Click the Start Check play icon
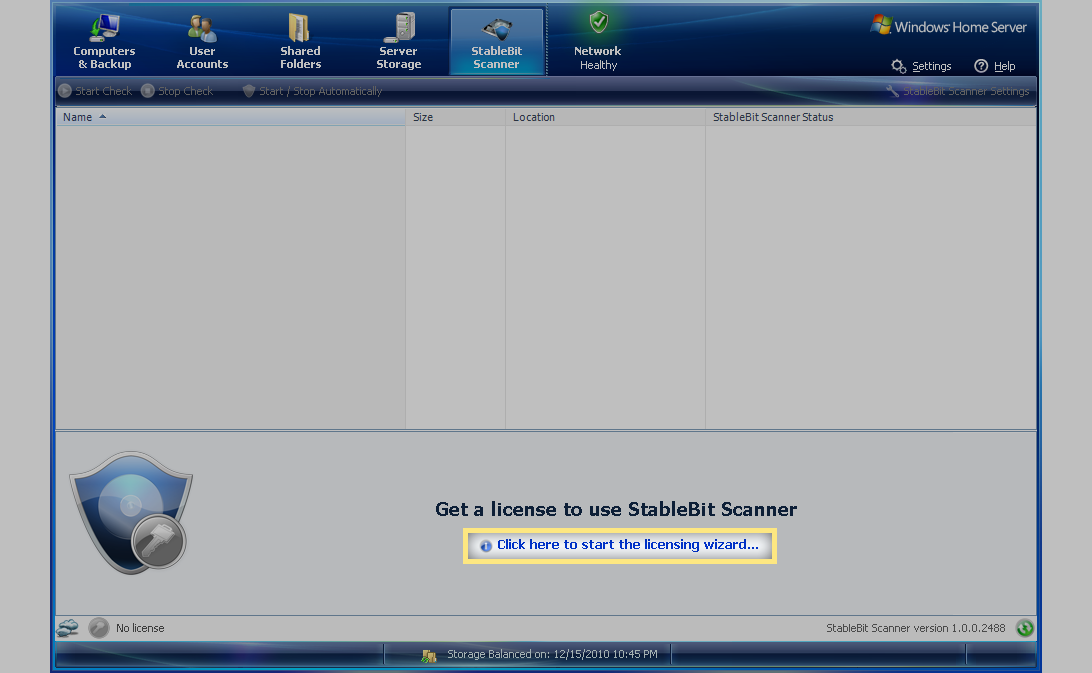Viewport: 1092px width, 673px height. (x=65, y=91)
